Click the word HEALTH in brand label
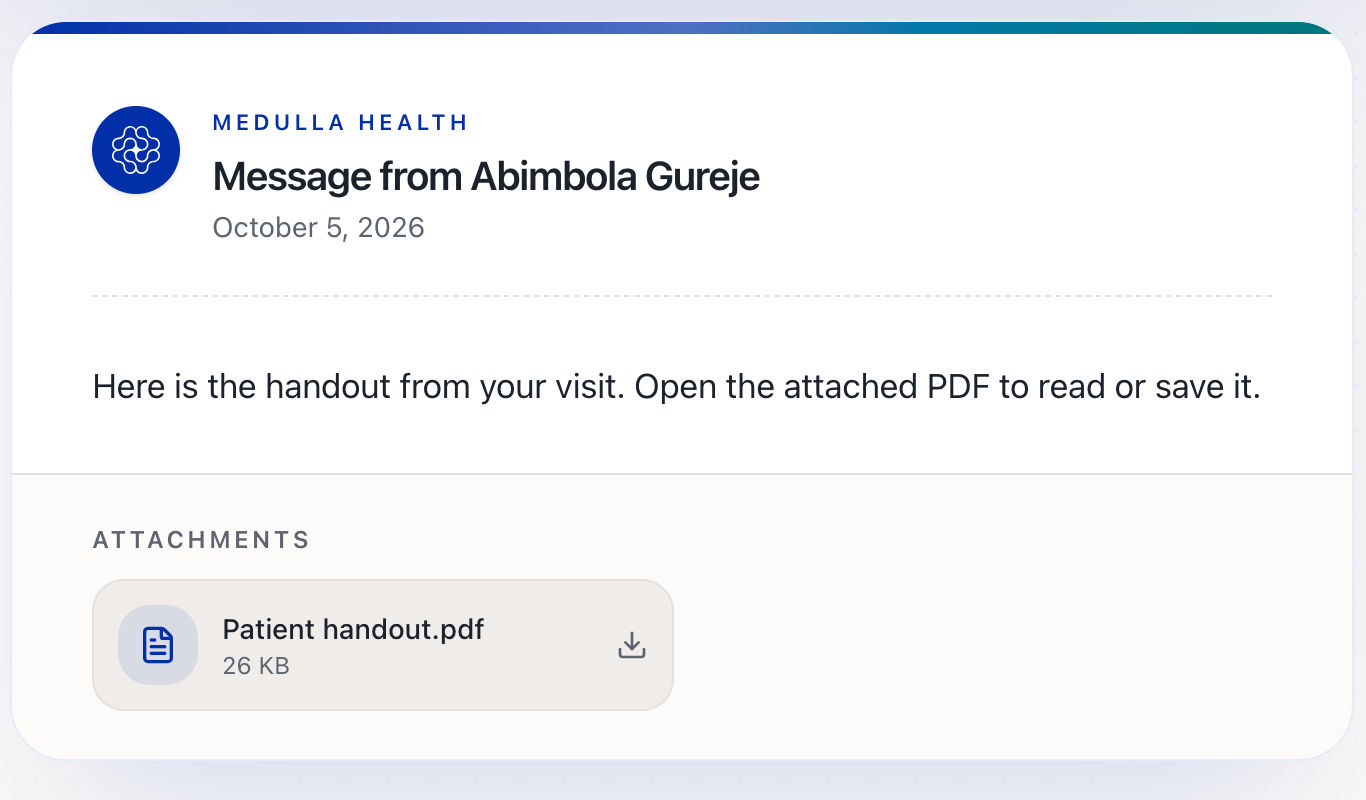Screen dimensions: 1366x800 tap(413, 123)
